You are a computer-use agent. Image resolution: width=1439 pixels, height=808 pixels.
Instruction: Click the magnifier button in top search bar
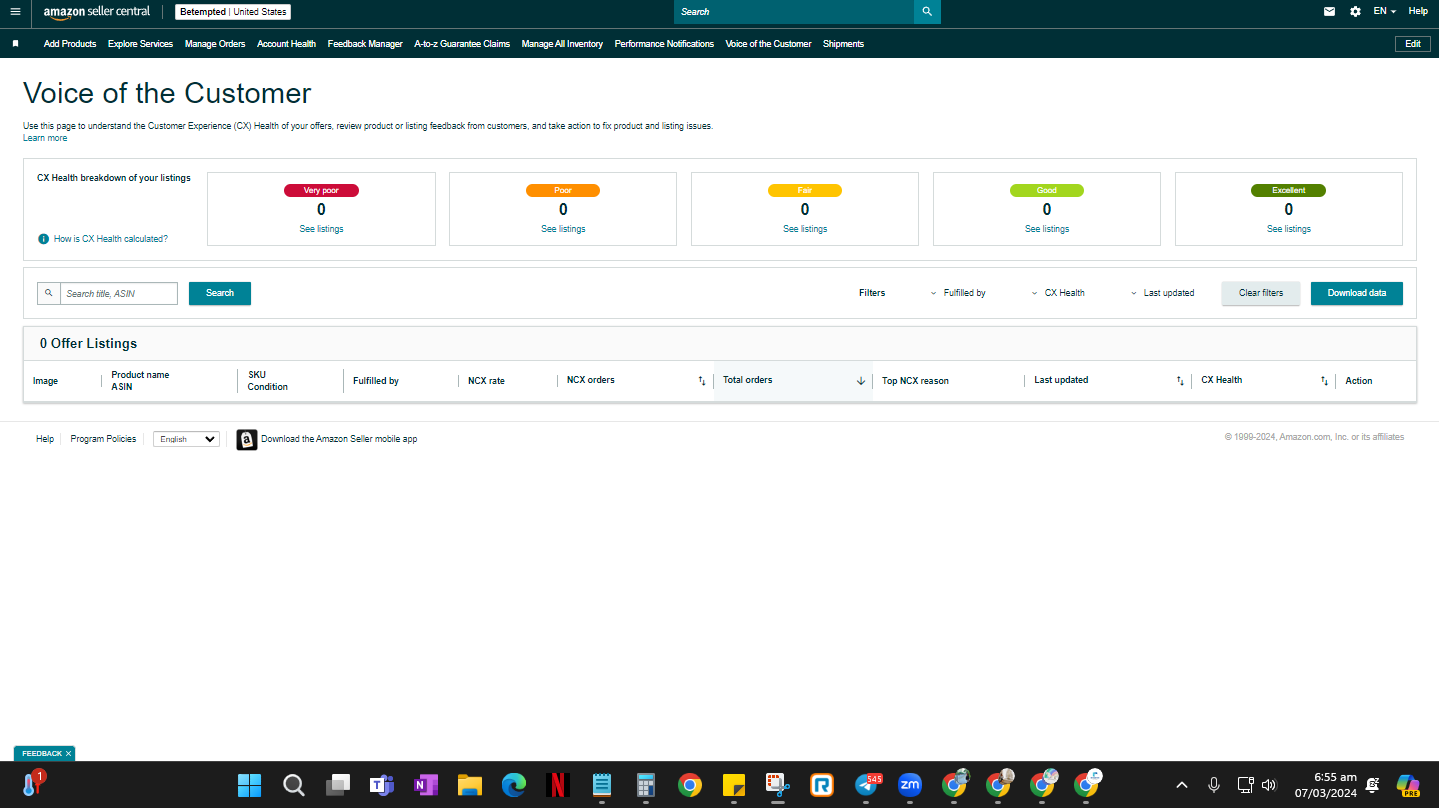click(927, 12)
